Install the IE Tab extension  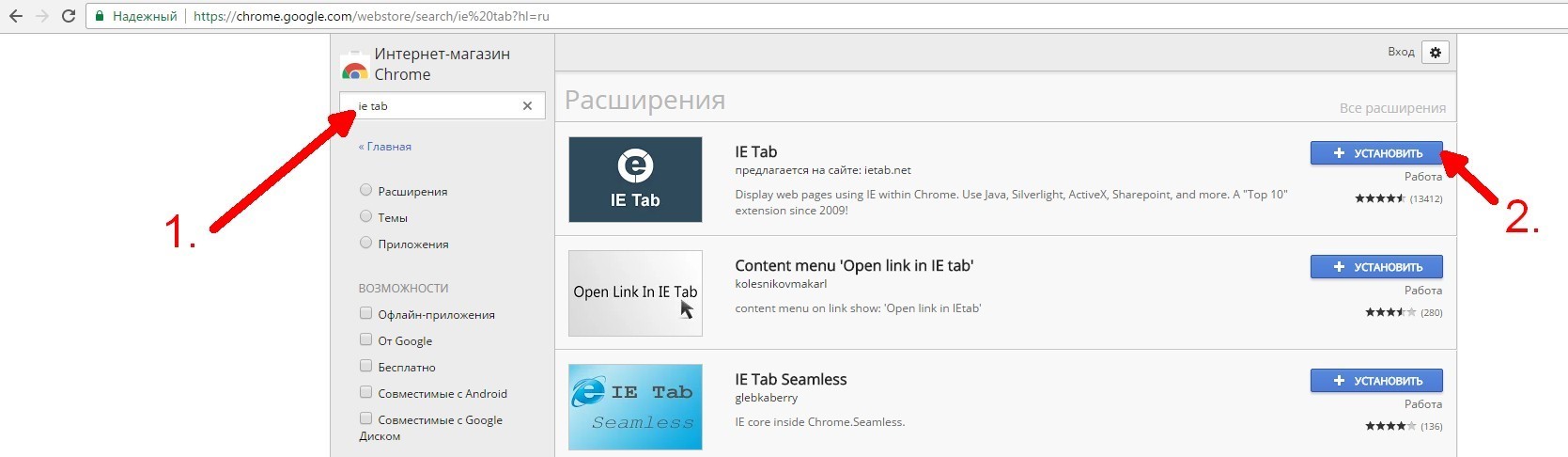[x=1376, y=153]
